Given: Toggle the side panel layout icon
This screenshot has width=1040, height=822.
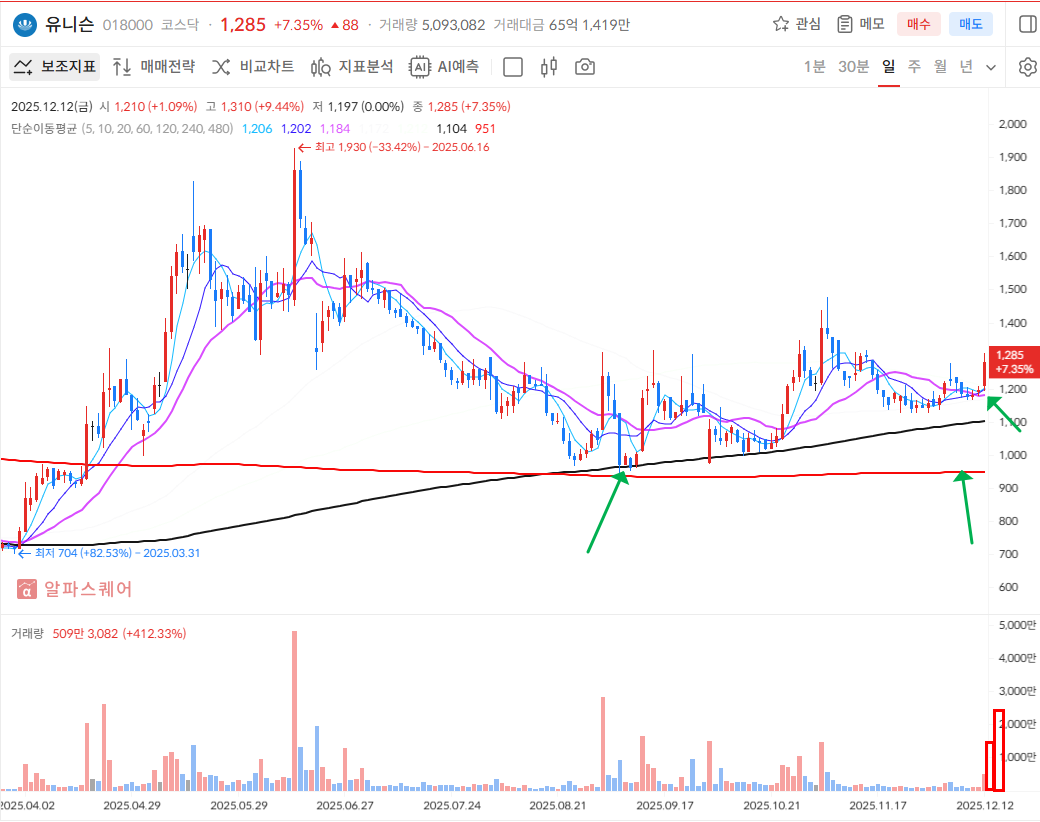Looking at the screenshot, I should (1026, 24).
